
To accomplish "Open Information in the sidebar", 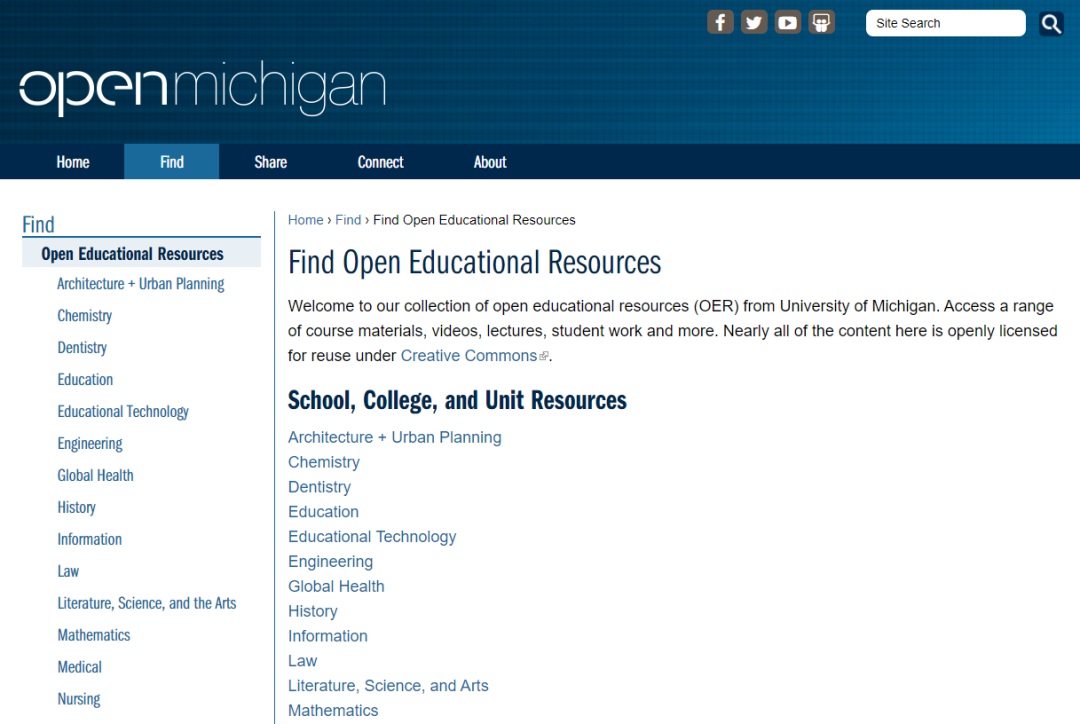I will pos(90,539).
